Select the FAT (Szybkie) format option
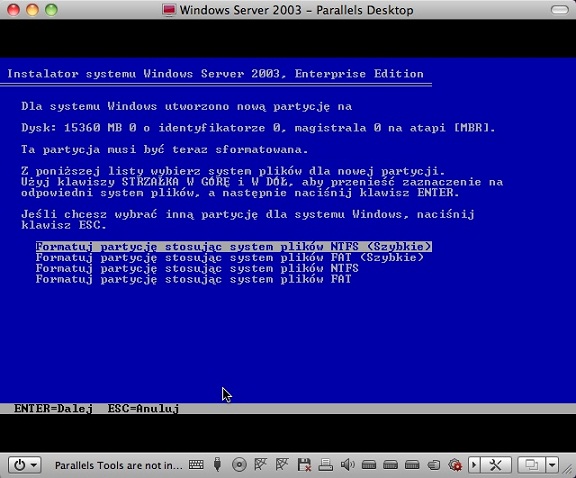Screen dimensions: 576x478 pos(230,257)
